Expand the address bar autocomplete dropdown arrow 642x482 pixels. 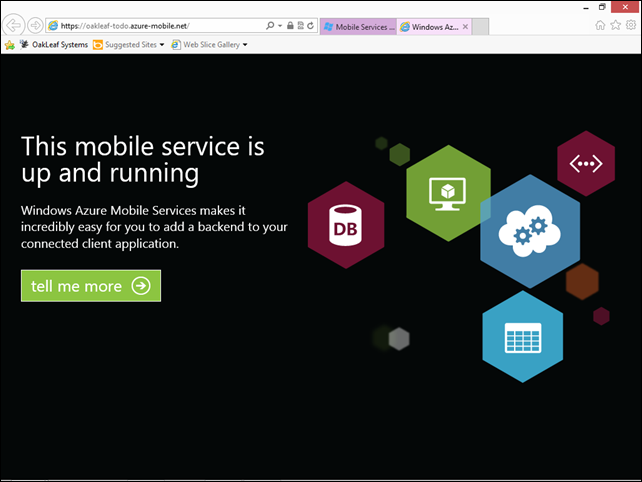[280, 26]
